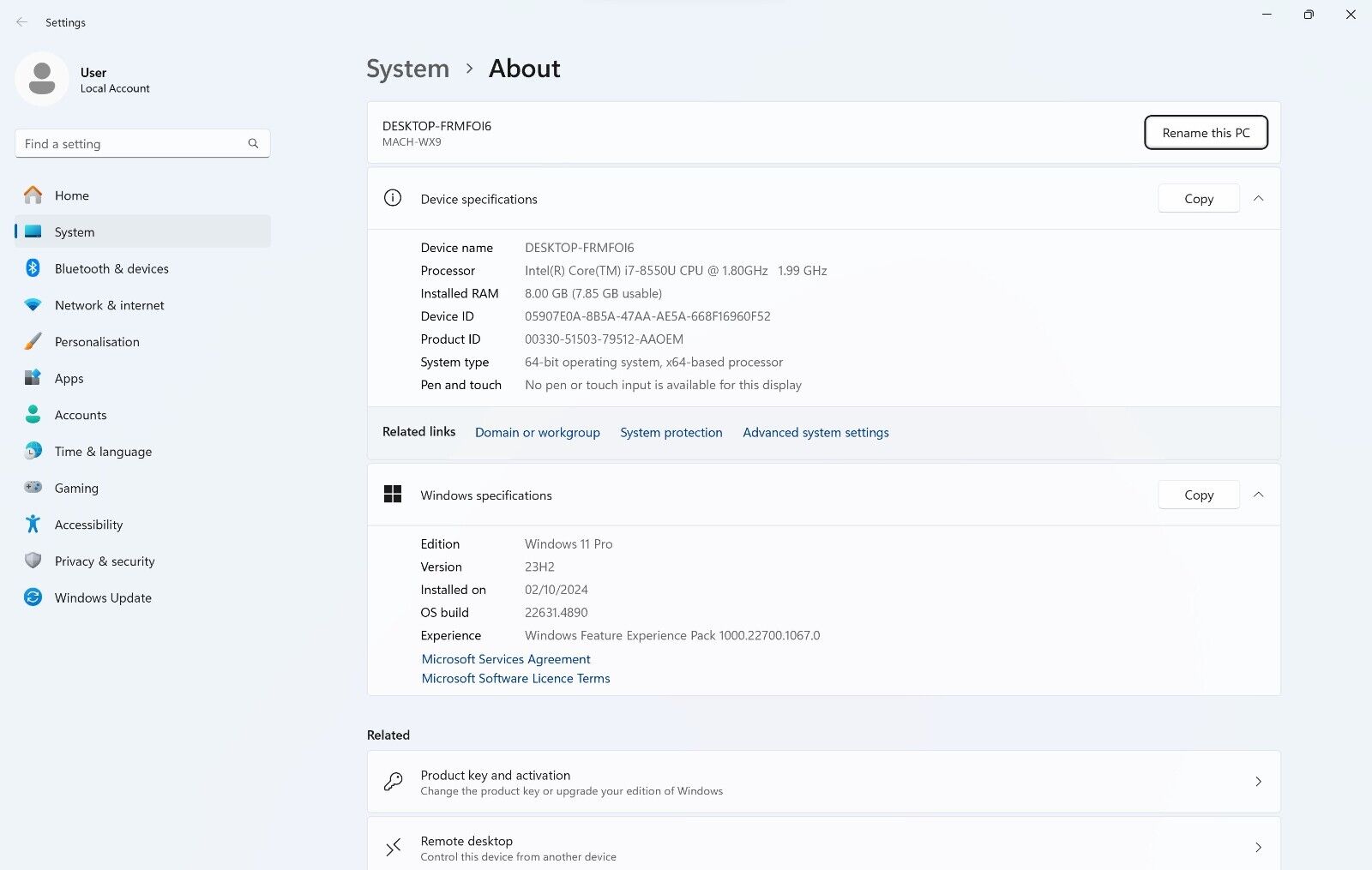Open Home settings page

tap(142, 195)
